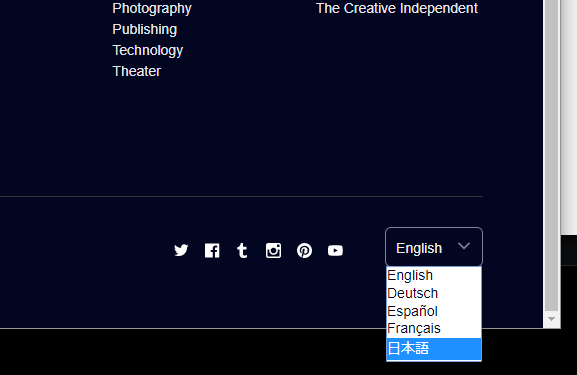Go to the Technology category
The height and width of the screenshot is (375, 577).
coord(148,50)
